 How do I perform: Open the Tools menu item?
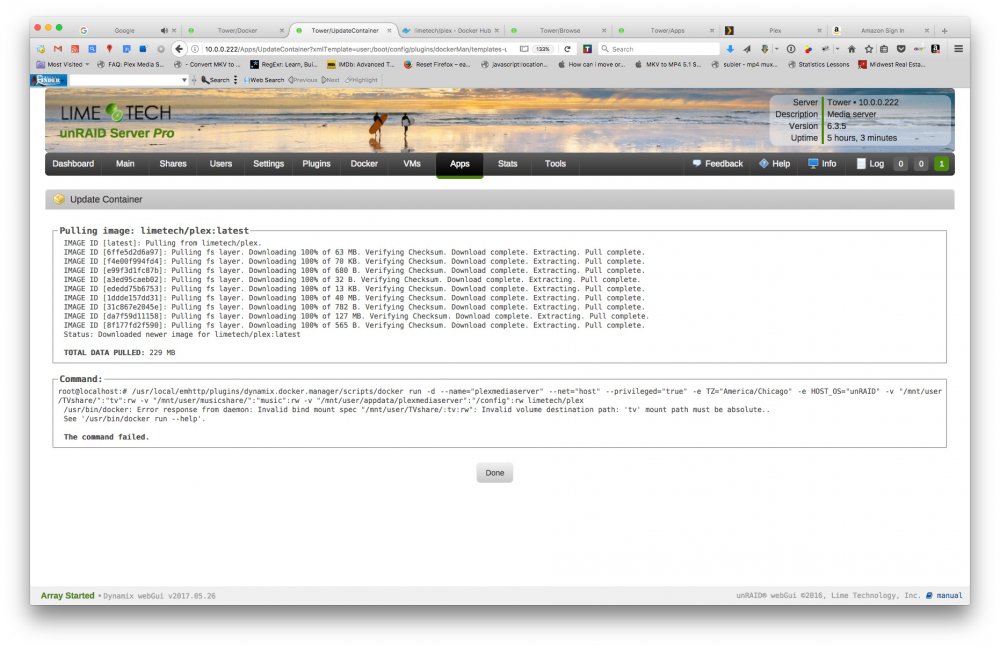pyautogui.click(x=555, y=164)
